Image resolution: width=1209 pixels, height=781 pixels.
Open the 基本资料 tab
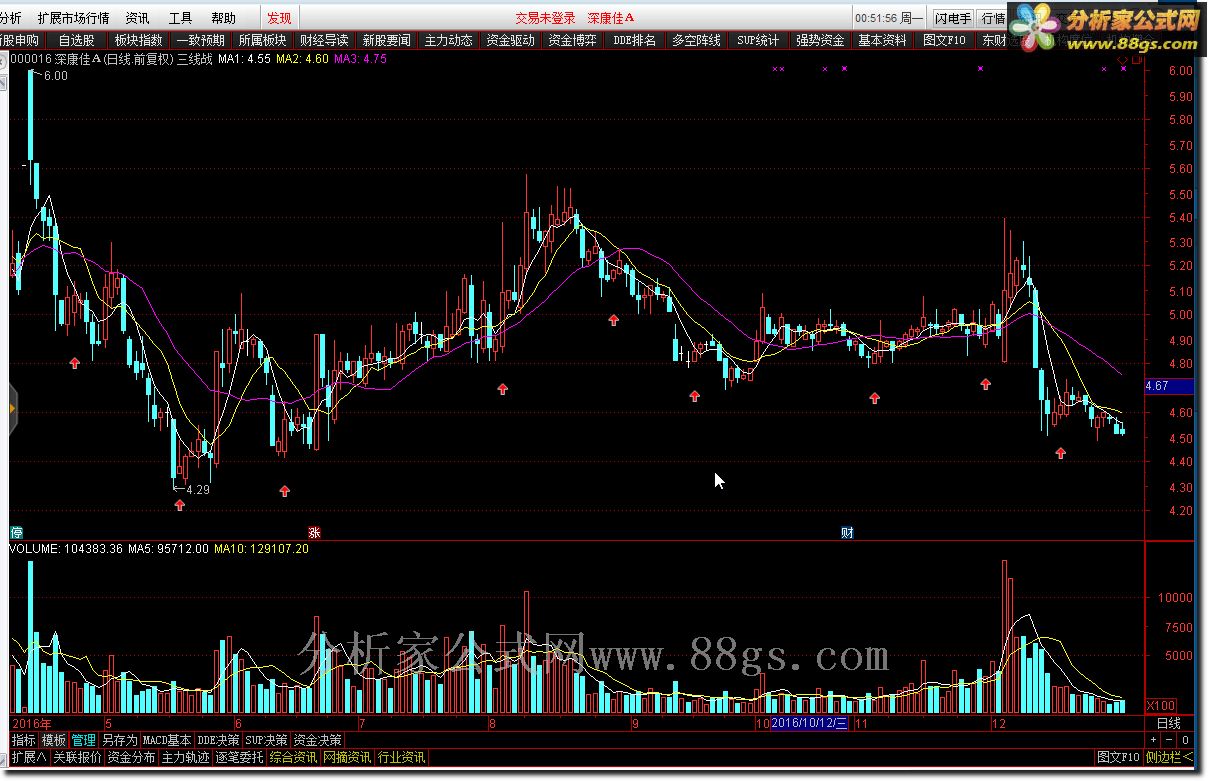(x=882, y=40)
